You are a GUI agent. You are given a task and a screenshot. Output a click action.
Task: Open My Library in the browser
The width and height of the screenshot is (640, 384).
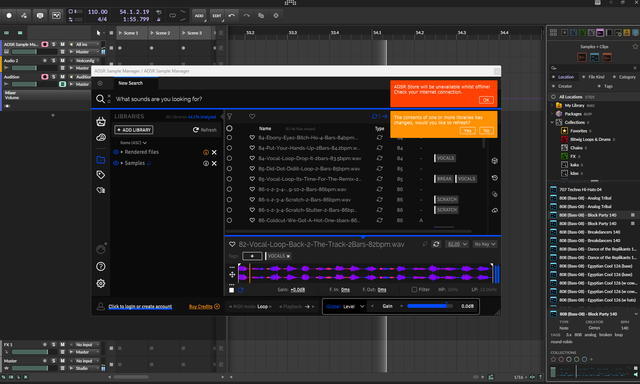point(574,105)
